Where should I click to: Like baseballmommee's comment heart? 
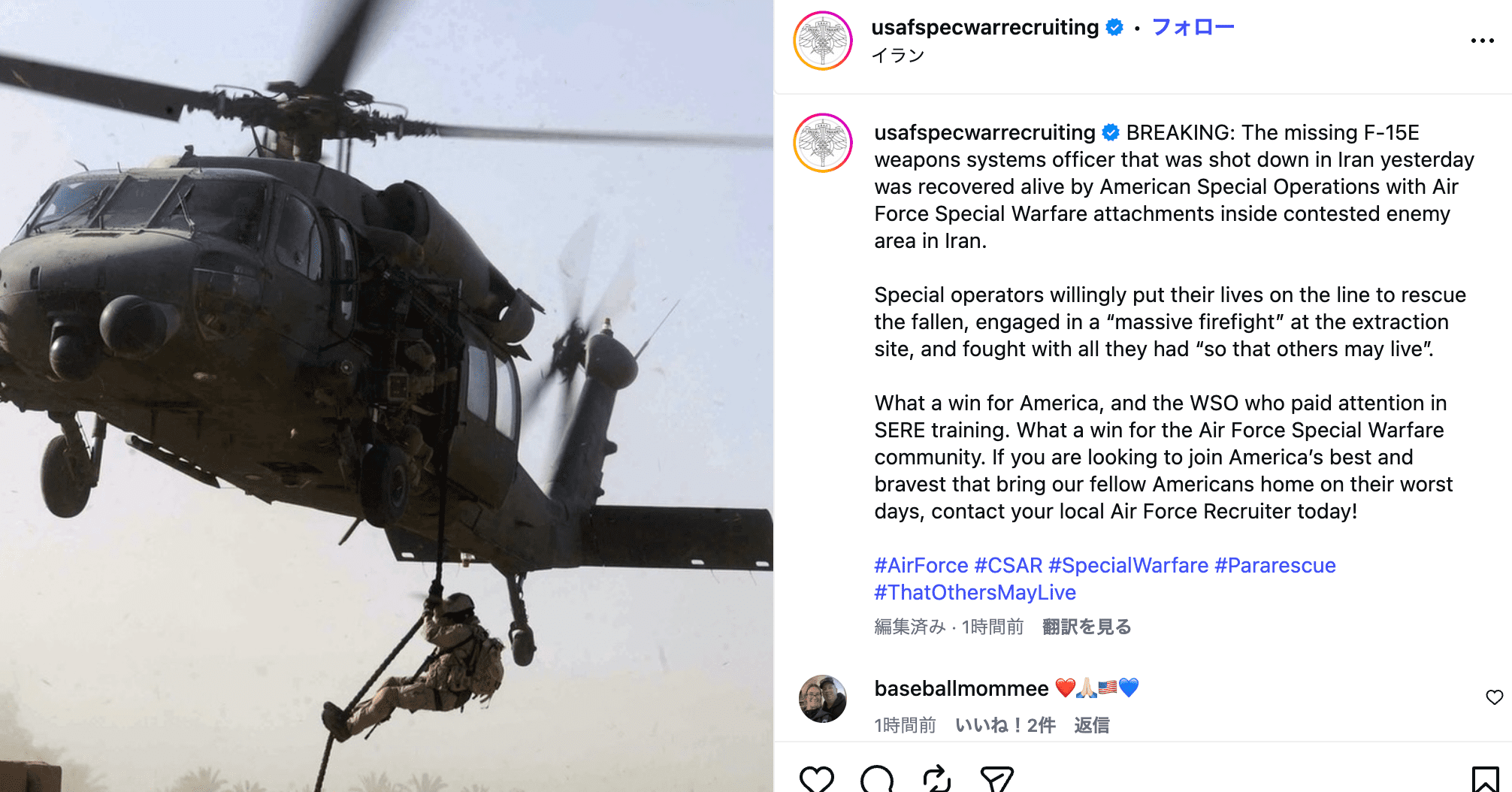point(1494,697)
